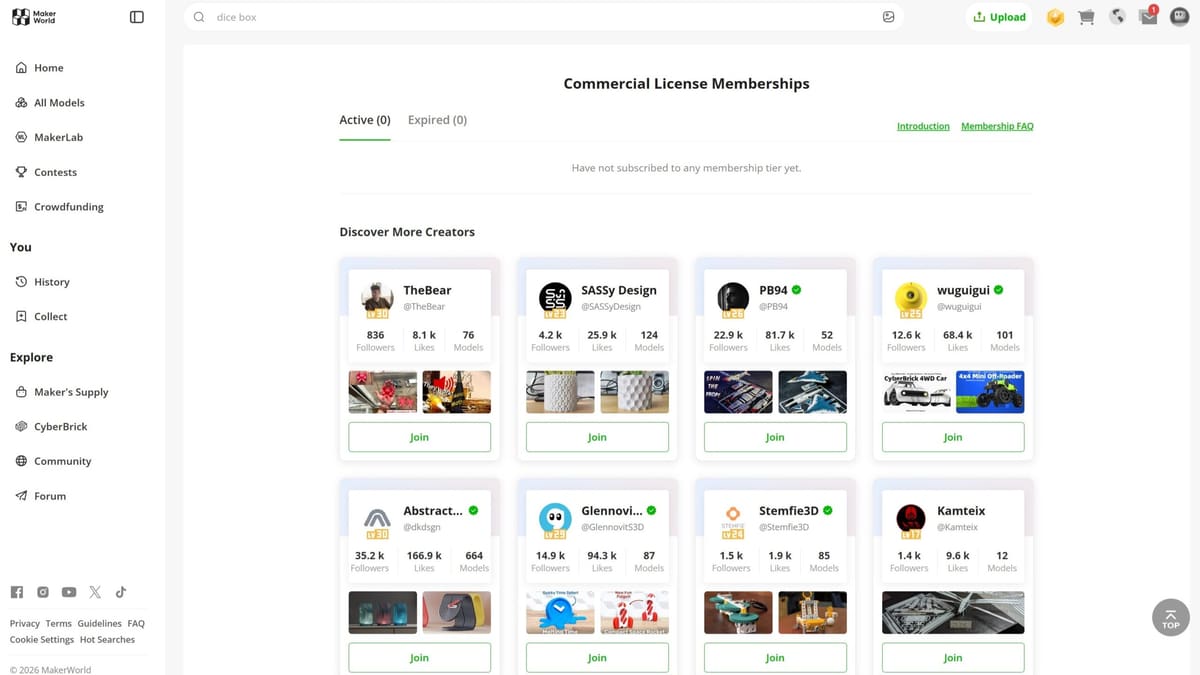Click the Upload button
Image resolution: width=1200 pixels, height=675 pixels.
pyautogui.click(x=999, y=17)
